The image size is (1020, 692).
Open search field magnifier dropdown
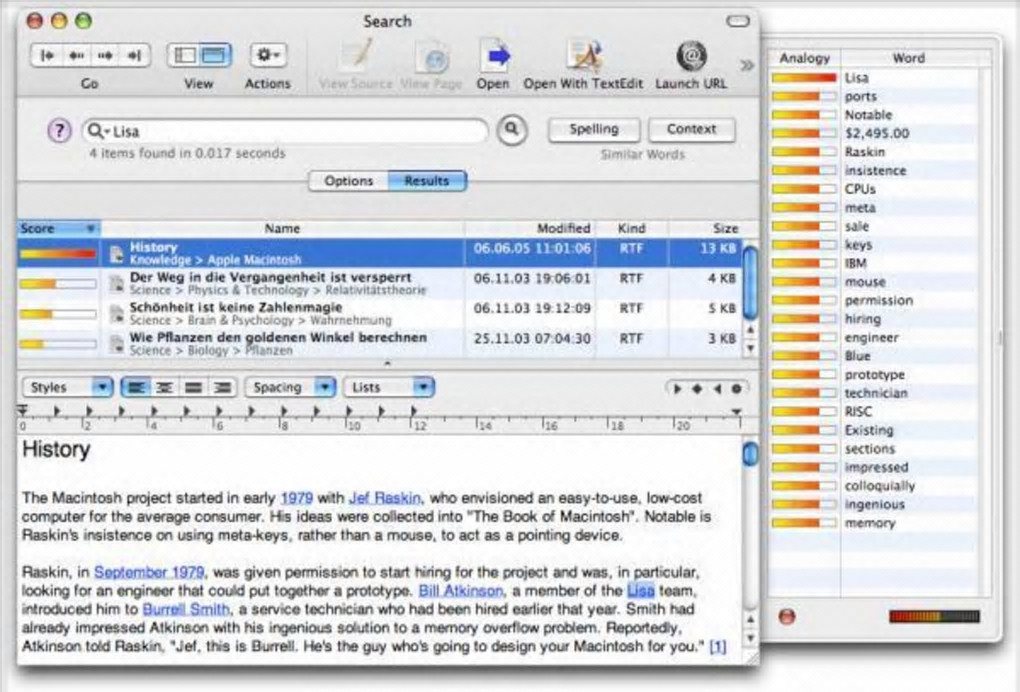99,131
